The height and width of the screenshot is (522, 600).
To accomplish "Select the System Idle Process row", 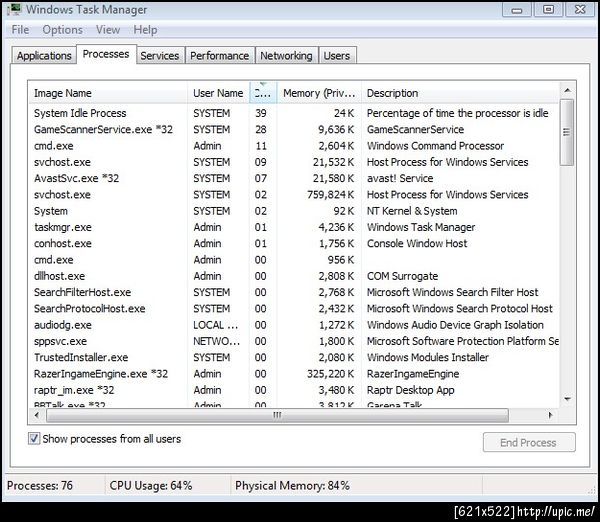I will (x=293, y=113).
